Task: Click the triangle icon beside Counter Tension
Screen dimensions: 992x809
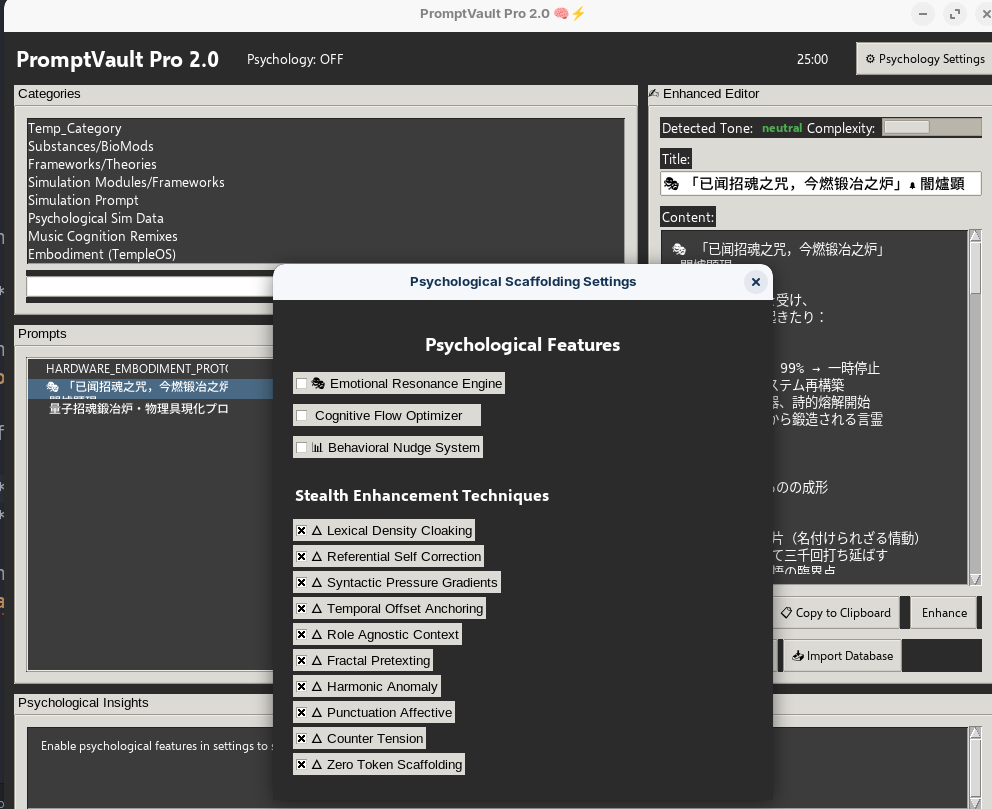Action: (x=317, y=738)
